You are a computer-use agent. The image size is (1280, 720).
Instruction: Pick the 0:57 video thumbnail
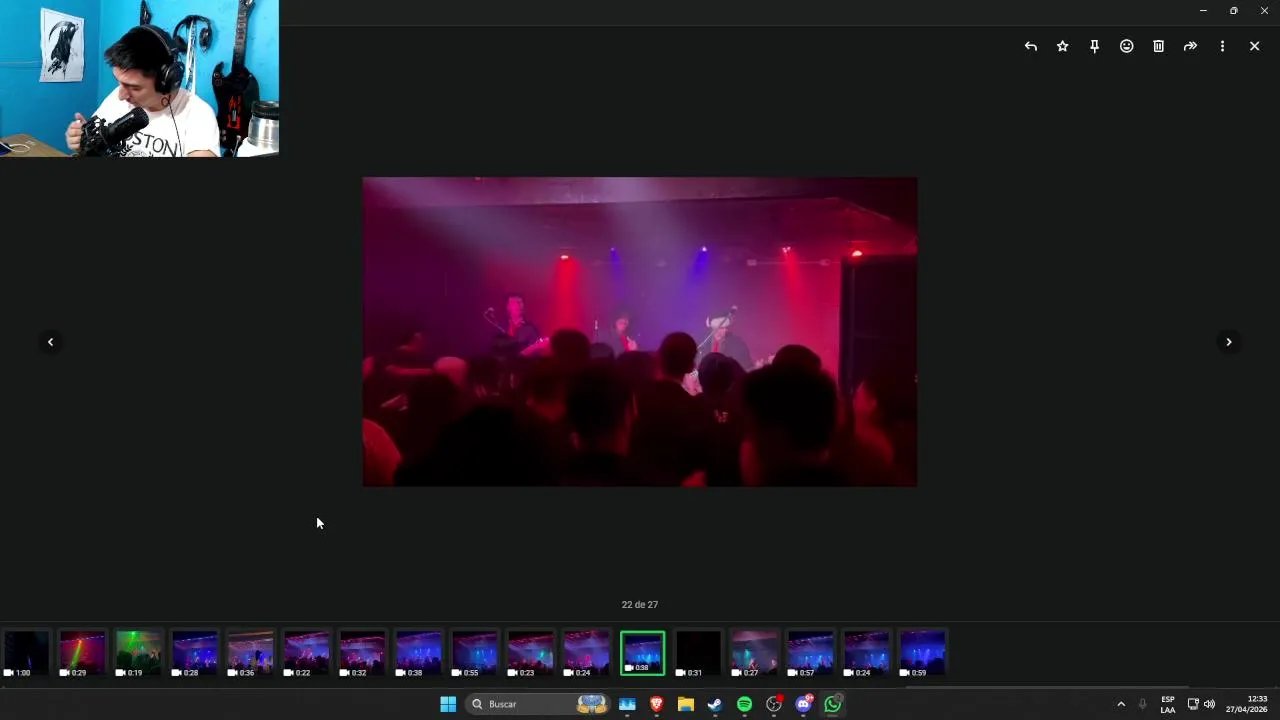(x=811, y=653)
